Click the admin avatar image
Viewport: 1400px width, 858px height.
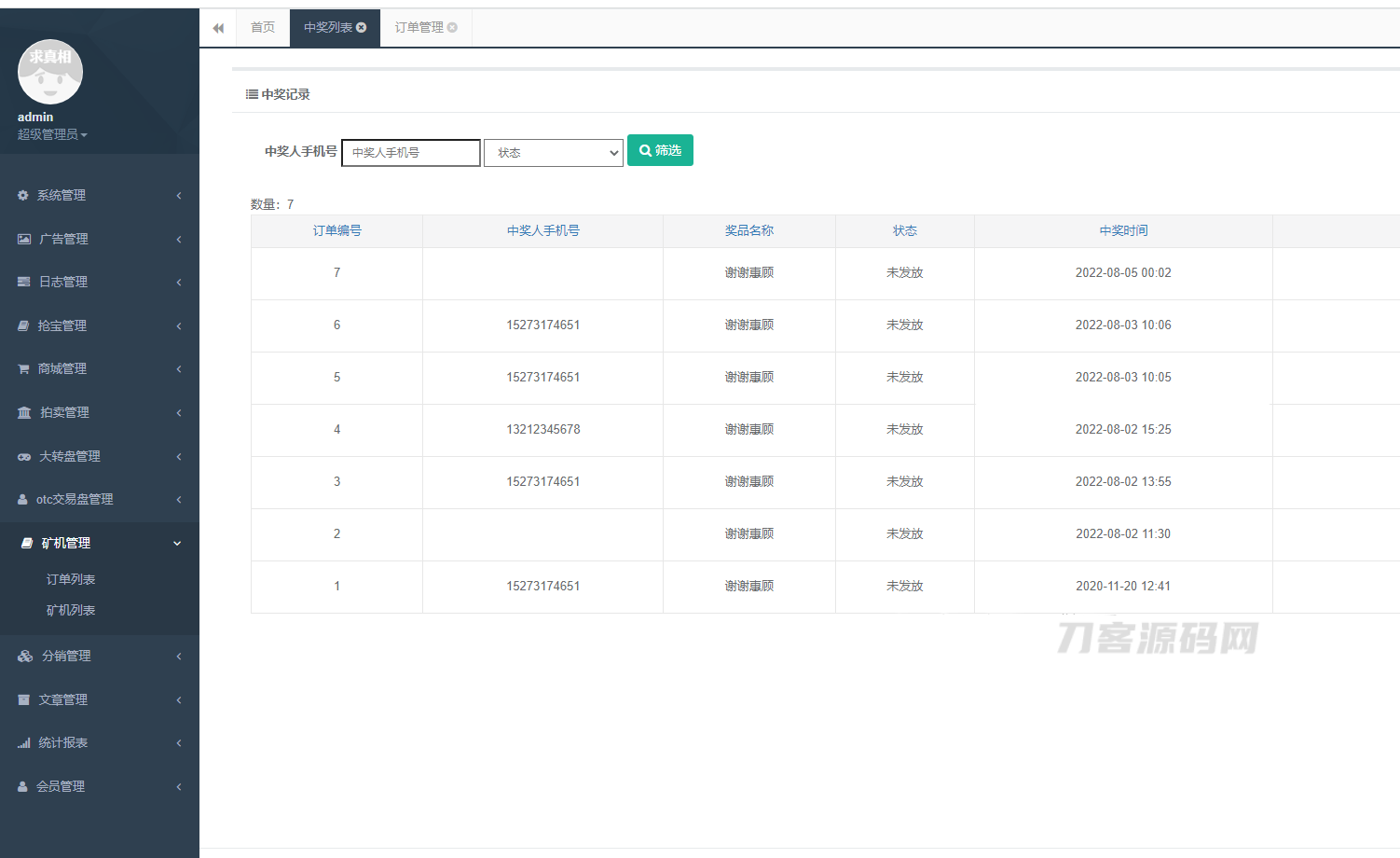click(50, 73)
